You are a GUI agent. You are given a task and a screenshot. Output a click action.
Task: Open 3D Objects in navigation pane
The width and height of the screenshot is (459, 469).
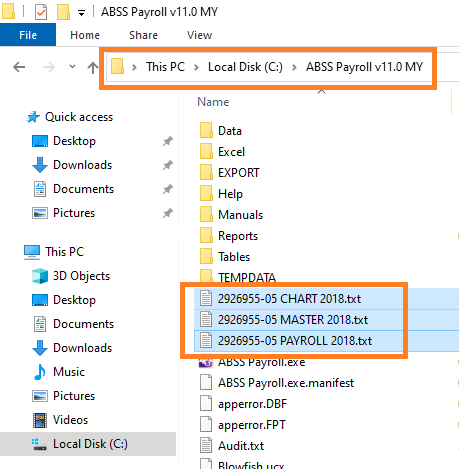[x=81, y=276]
